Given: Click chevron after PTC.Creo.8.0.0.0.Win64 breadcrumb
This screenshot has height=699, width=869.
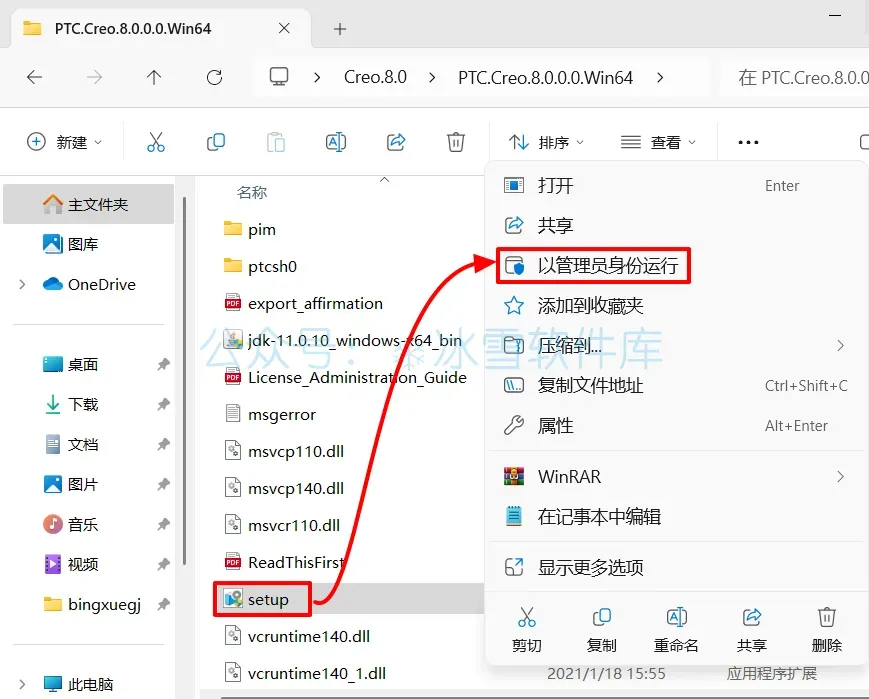Looking at the screenshot, I should [660, 78].
